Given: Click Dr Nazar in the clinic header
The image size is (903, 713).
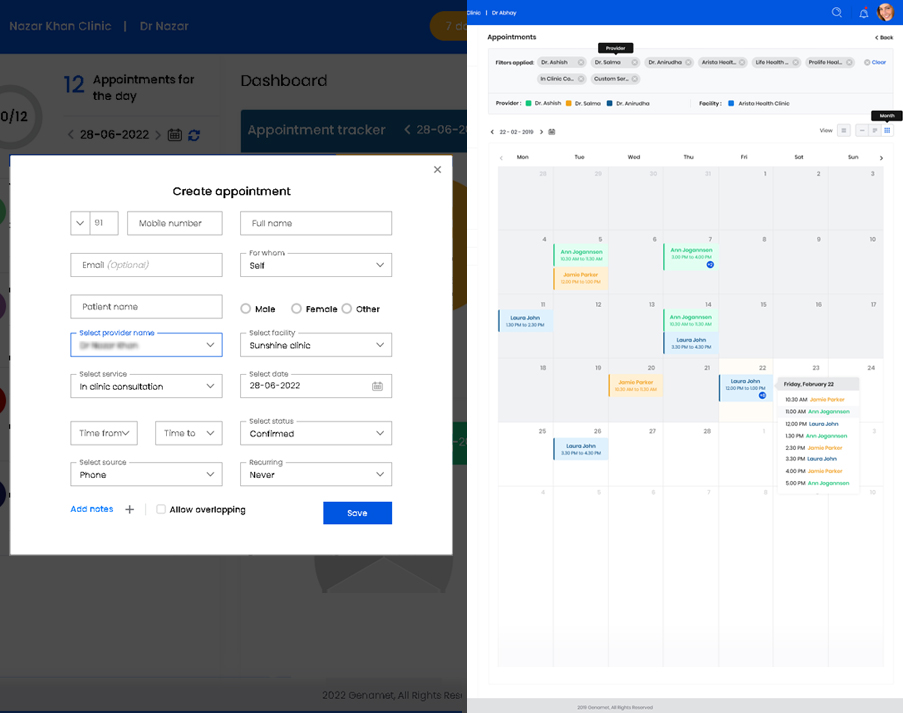Looking at the screenshot, I should tap(164, 25).
